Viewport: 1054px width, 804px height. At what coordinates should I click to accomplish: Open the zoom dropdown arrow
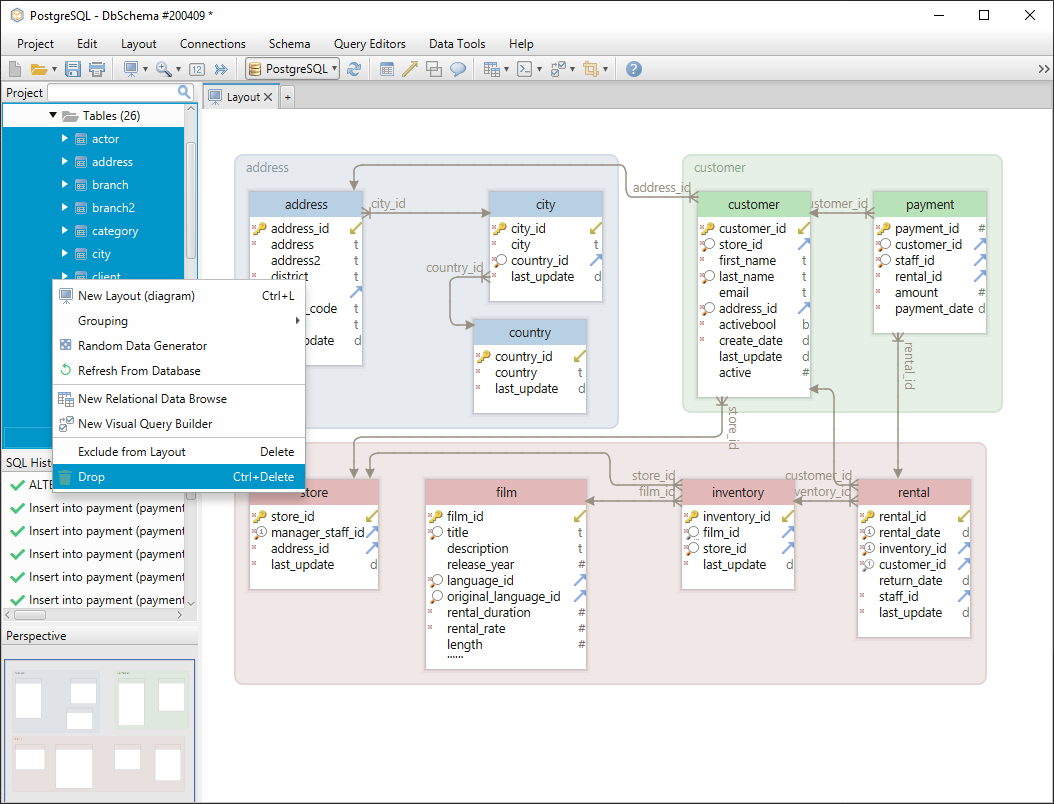point(178,69)
